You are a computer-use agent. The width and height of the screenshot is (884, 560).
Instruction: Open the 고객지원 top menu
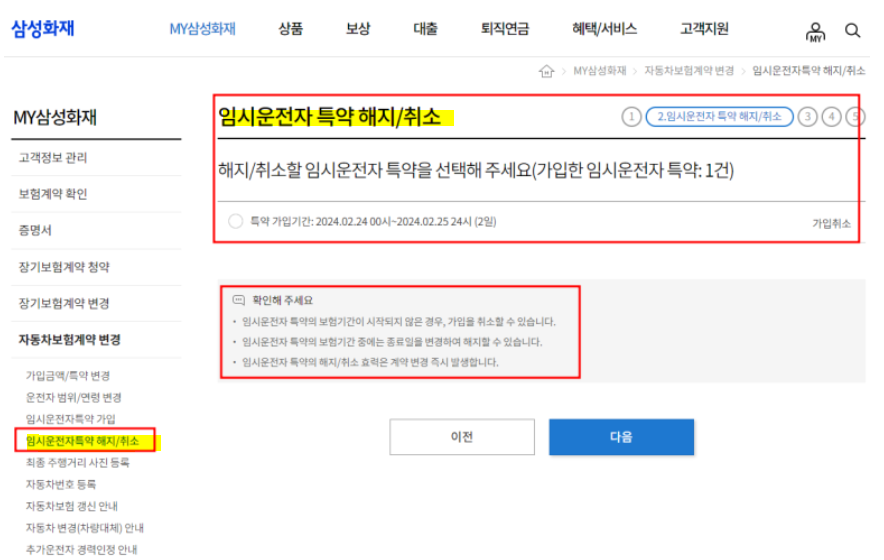coord(704,29)
